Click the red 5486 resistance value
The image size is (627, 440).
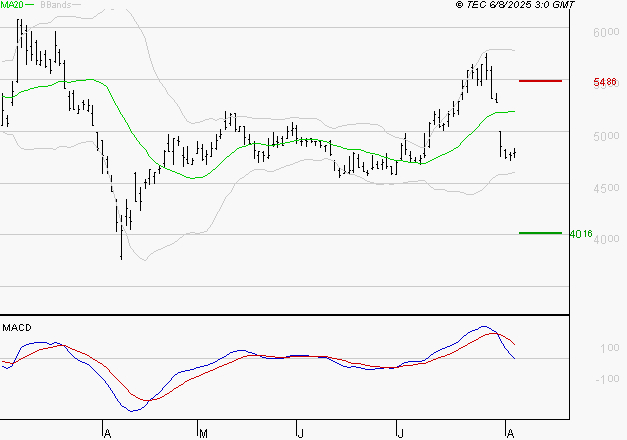605,82
